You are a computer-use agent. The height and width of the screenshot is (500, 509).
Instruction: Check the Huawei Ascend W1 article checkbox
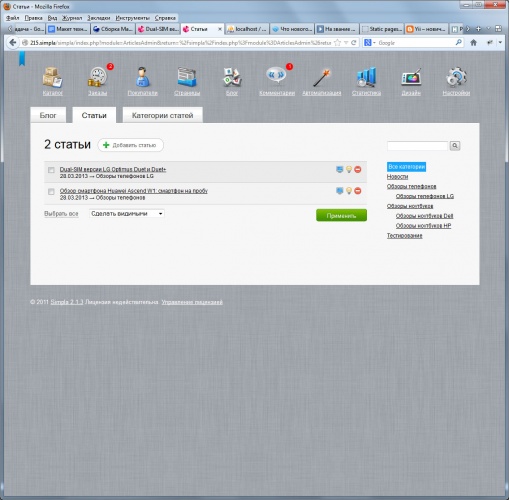coord(51,191)
